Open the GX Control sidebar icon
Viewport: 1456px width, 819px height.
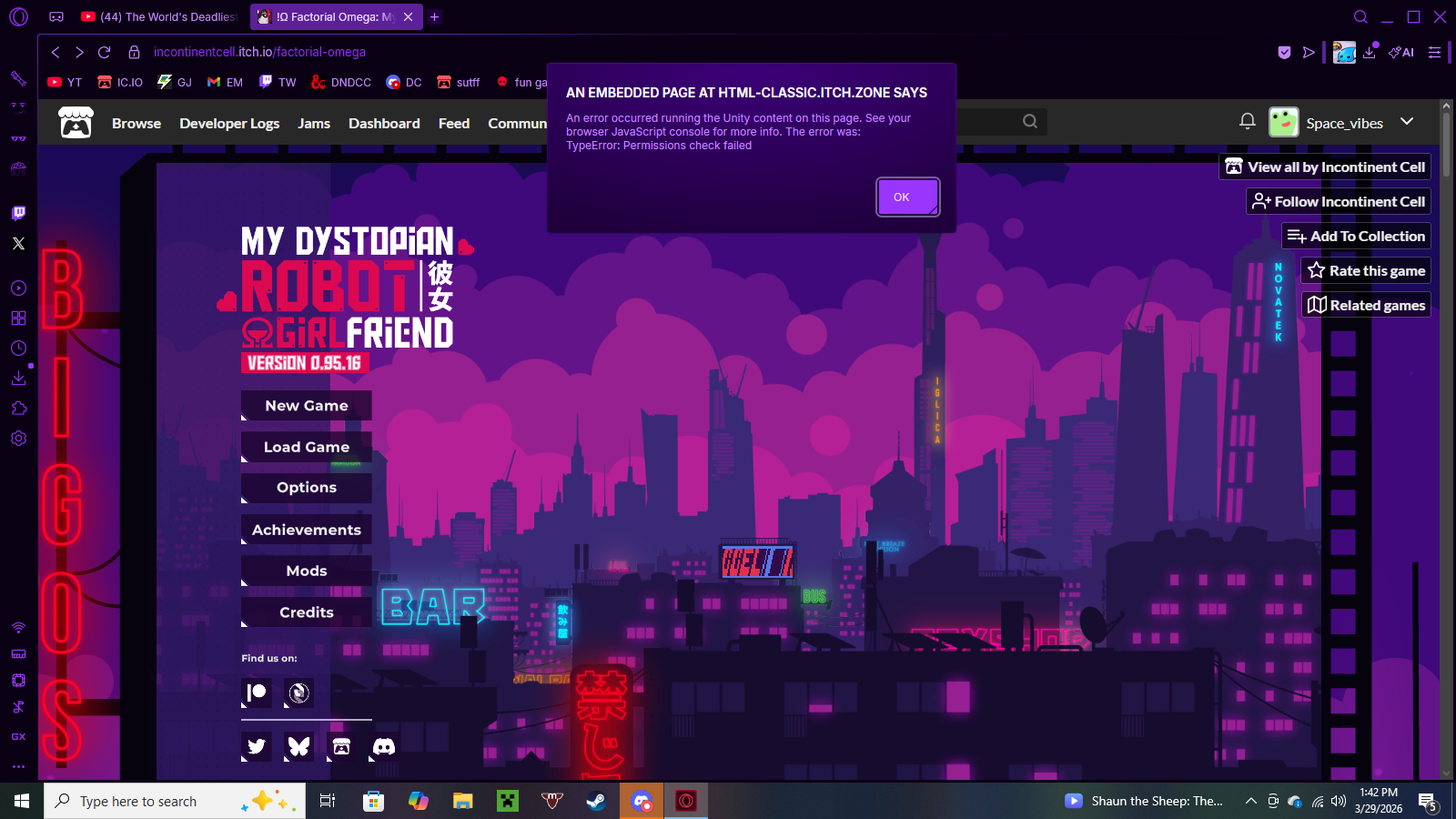(18, 736)
